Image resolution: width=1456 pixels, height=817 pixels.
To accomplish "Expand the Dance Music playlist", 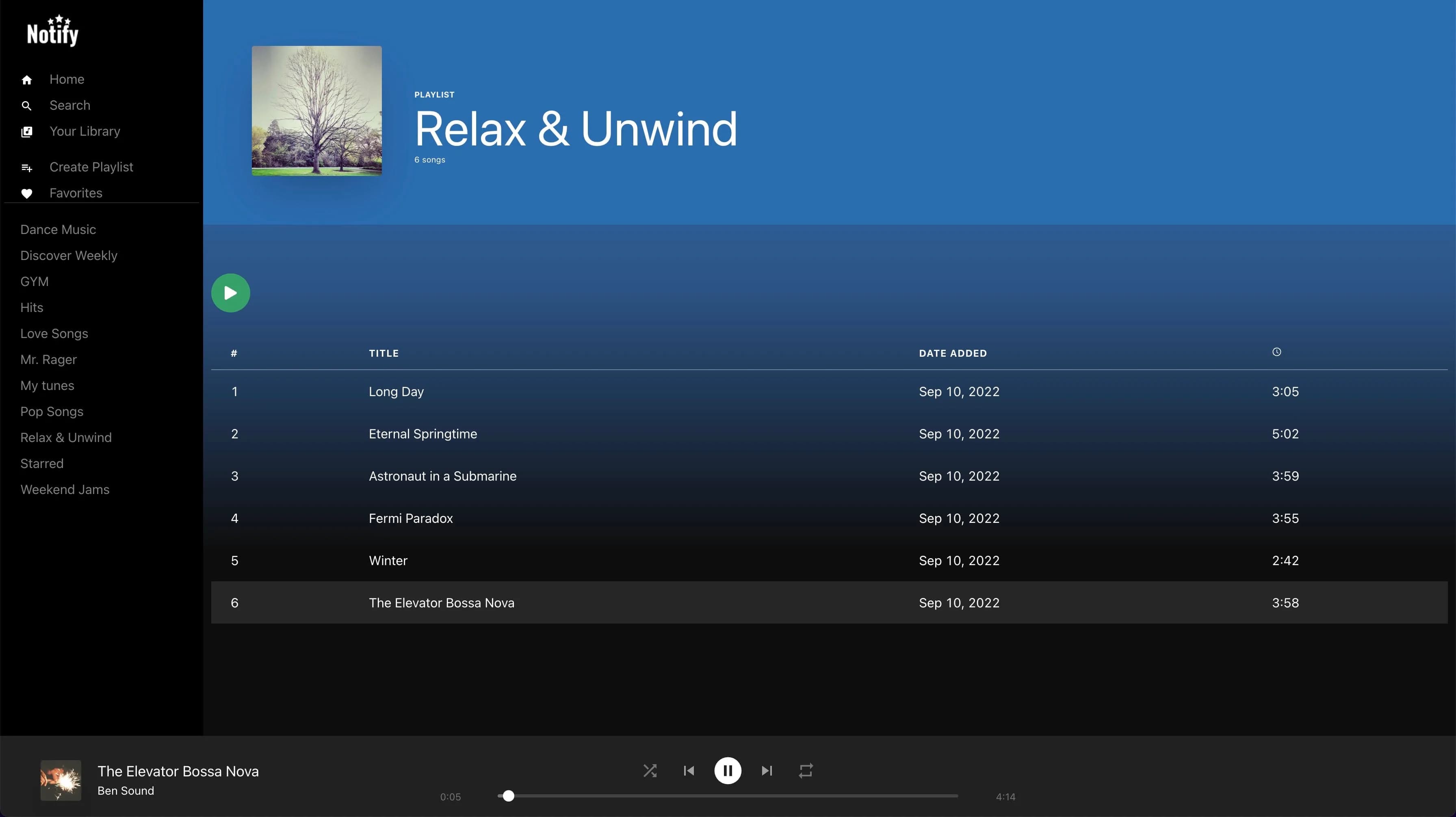I will click(57, 229).
